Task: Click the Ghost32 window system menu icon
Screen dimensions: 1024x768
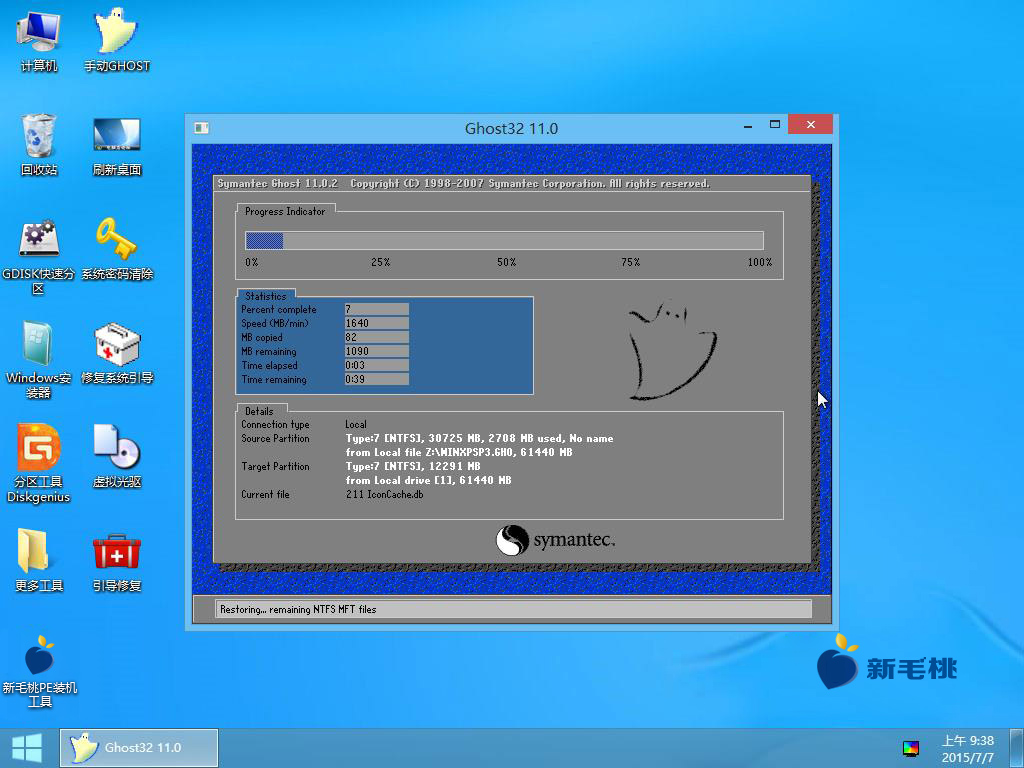Action: point(201,128)
